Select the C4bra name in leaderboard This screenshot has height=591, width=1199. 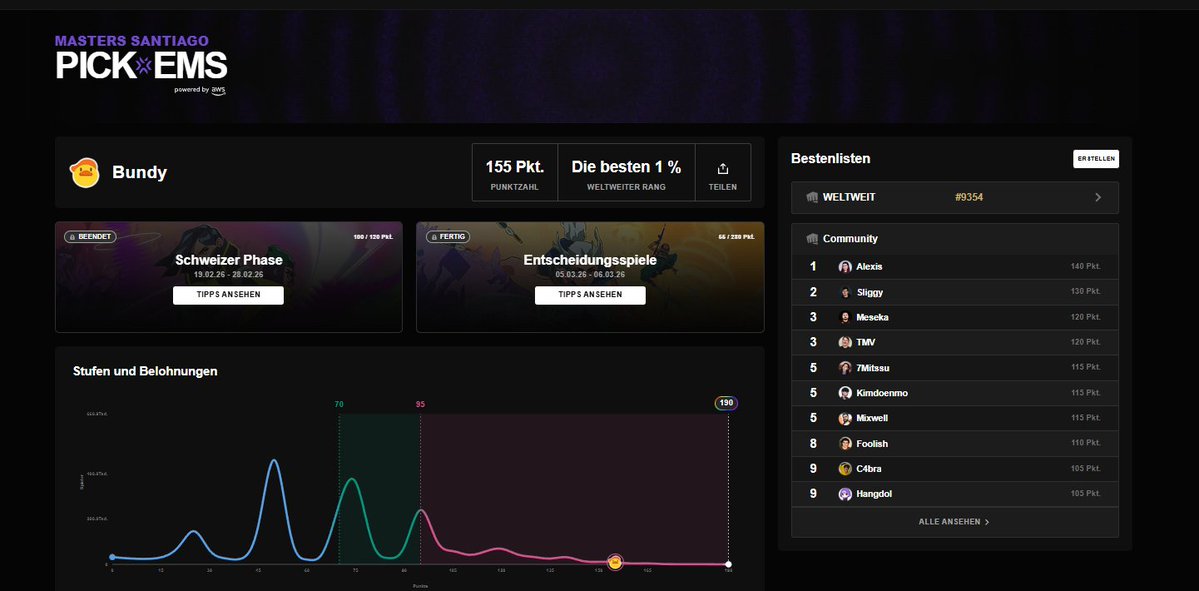[x=869, y=469]
